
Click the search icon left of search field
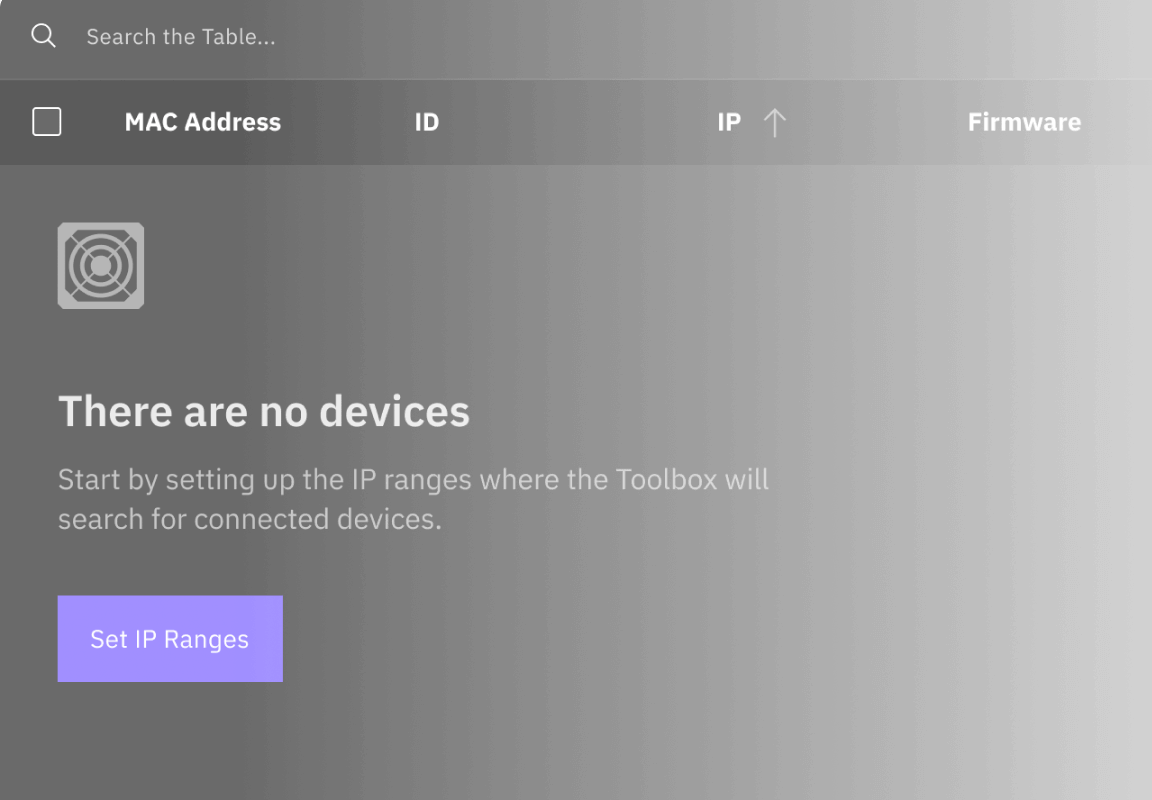[x=43, y=37]
